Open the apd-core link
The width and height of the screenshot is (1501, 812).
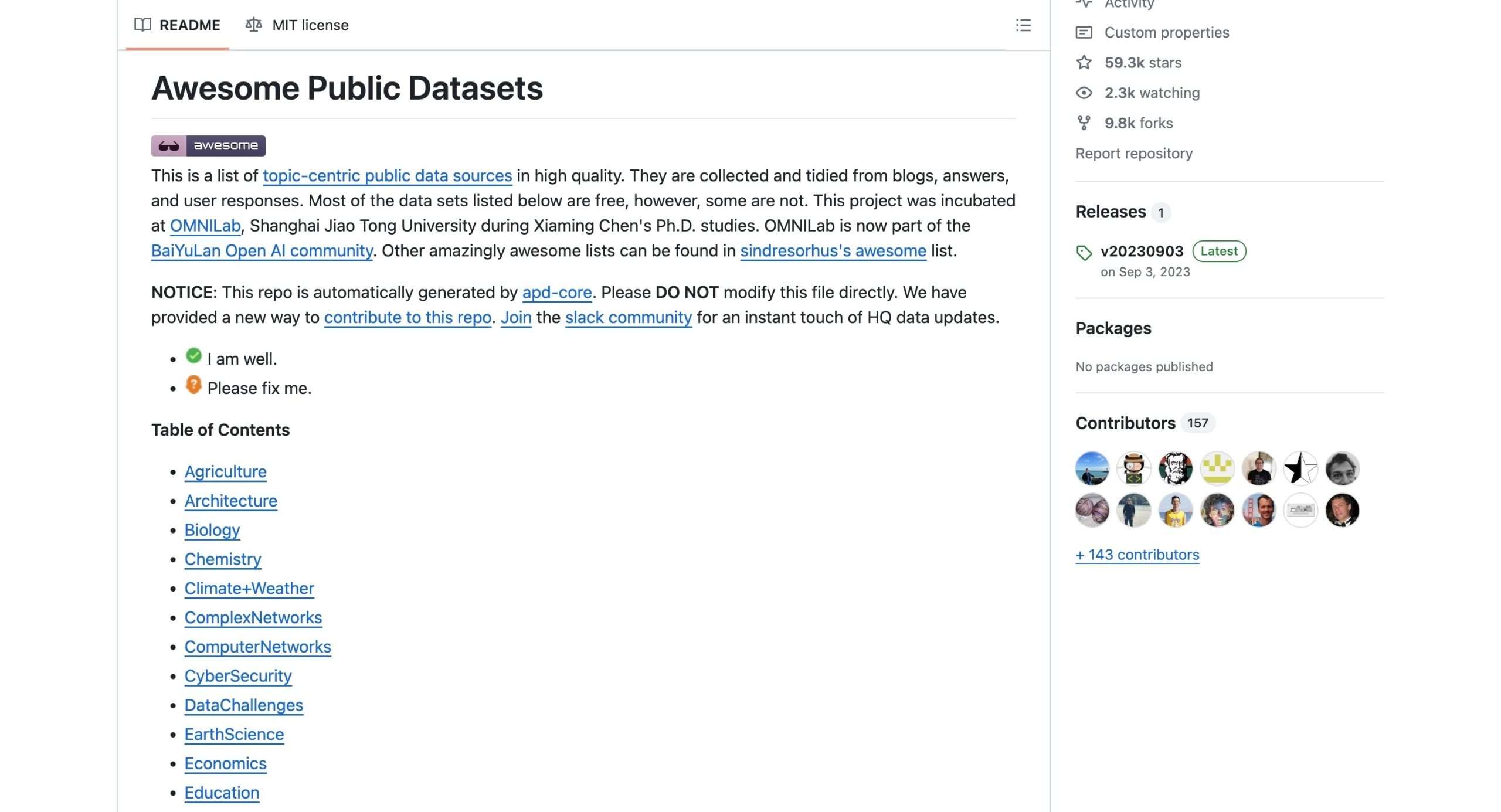pos(556,292)
